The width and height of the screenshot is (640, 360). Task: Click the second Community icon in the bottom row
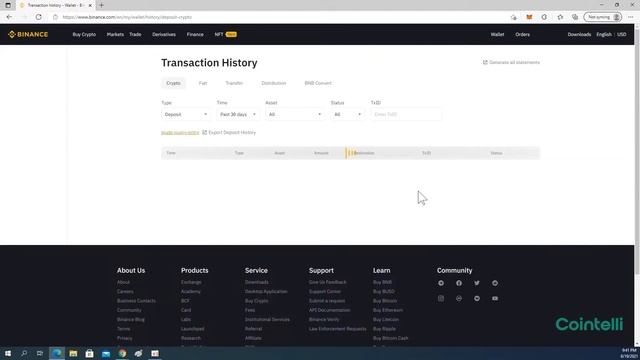[x=459, y=298]
